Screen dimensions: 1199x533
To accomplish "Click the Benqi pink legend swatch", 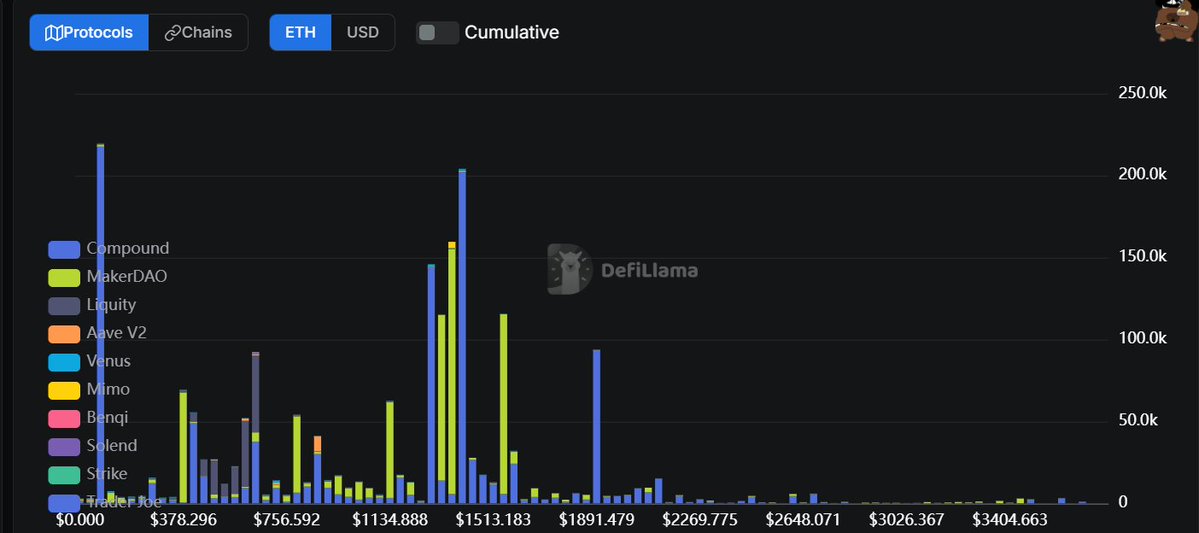I will tap(64, 418).
